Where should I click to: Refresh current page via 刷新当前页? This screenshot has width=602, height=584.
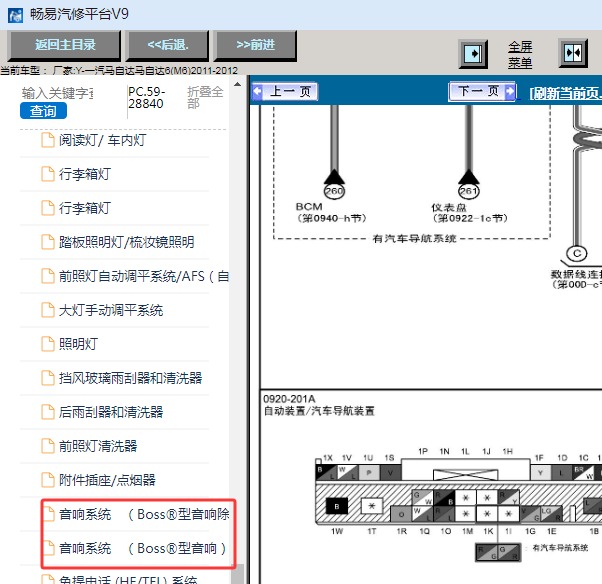click(x=565, y=93)
